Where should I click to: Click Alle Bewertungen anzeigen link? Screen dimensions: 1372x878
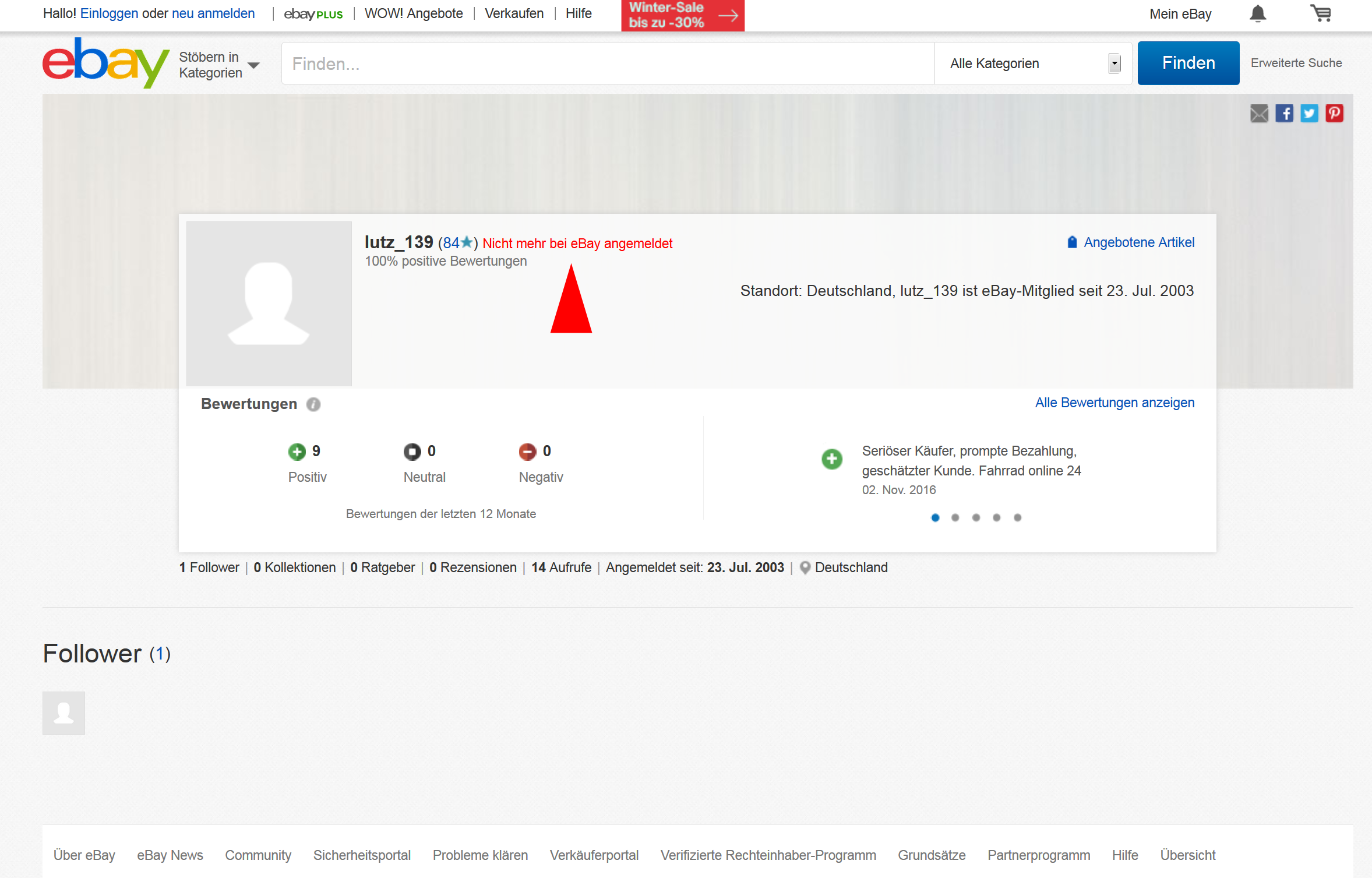click(x=1114, y=403)
